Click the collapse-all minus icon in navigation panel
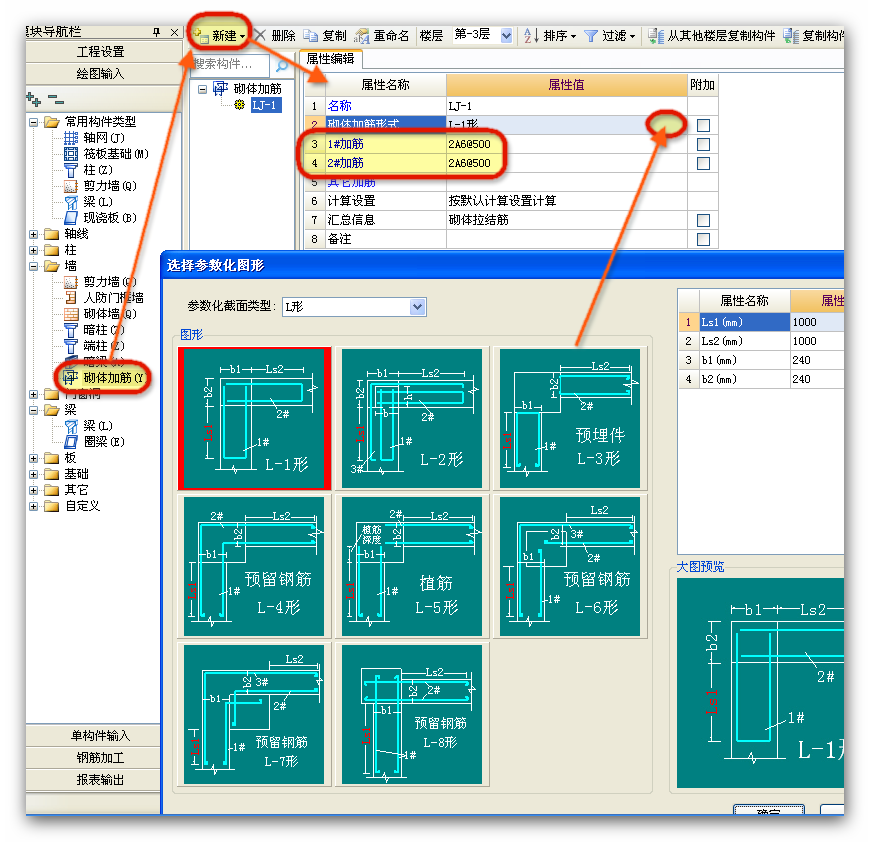870x842 pixels. pyautogui.click(x=56, y=100)
